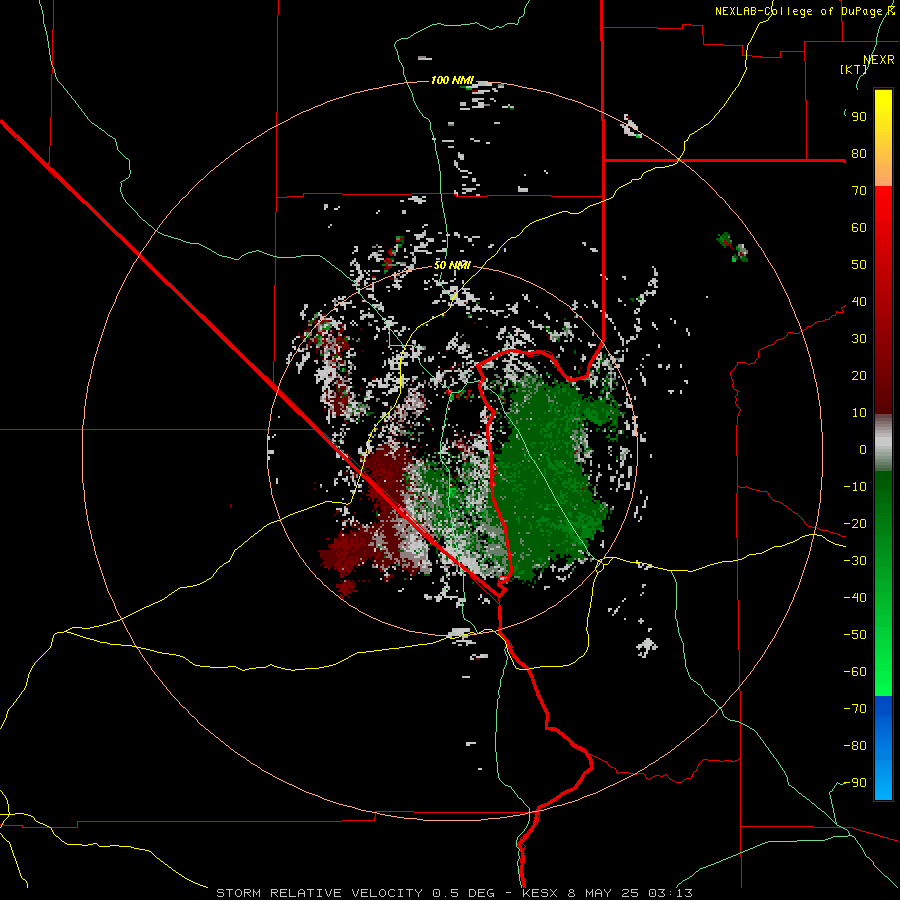The height and width of the screenshot is (900, 900).
Task: Click the "100 NMI" range ring label
Action: pos(452,80)
